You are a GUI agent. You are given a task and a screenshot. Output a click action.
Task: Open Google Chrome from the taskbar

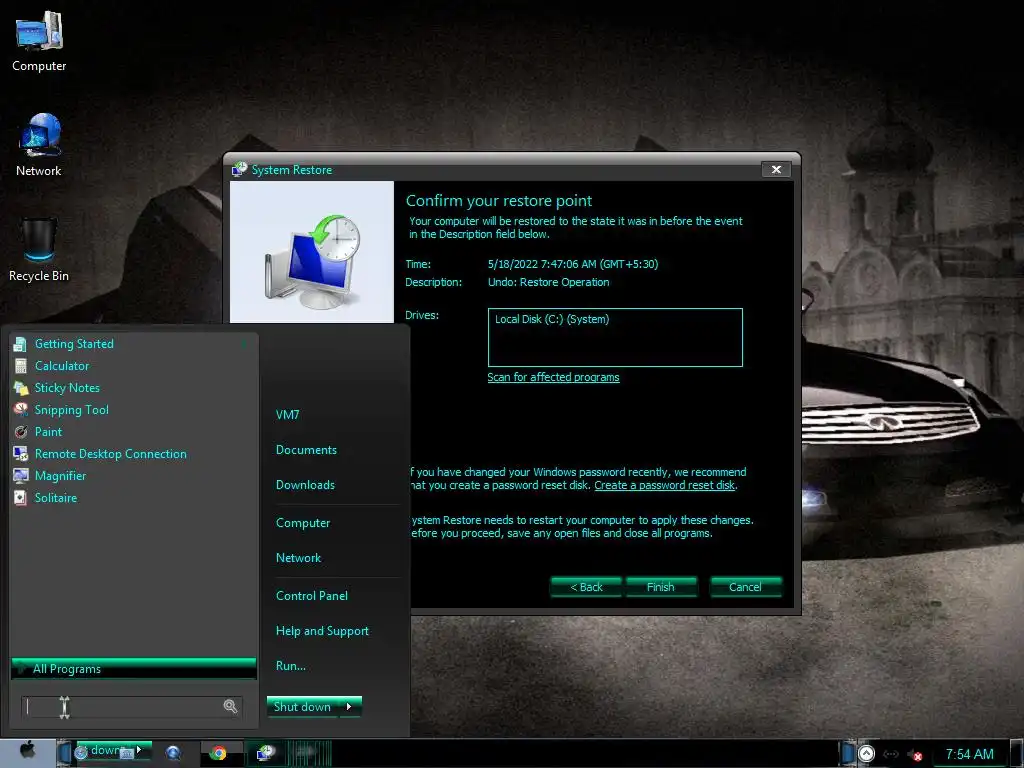click(x=218, y=753)
